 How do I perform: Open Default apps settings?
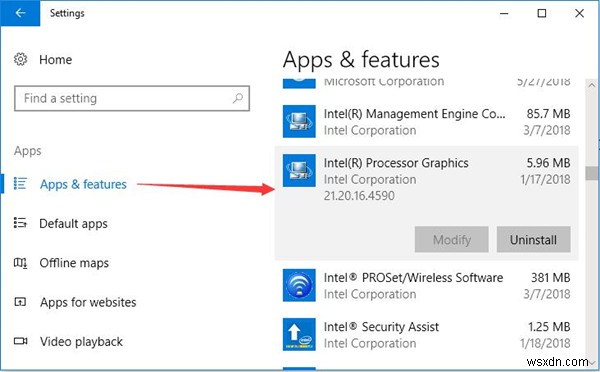73,224
